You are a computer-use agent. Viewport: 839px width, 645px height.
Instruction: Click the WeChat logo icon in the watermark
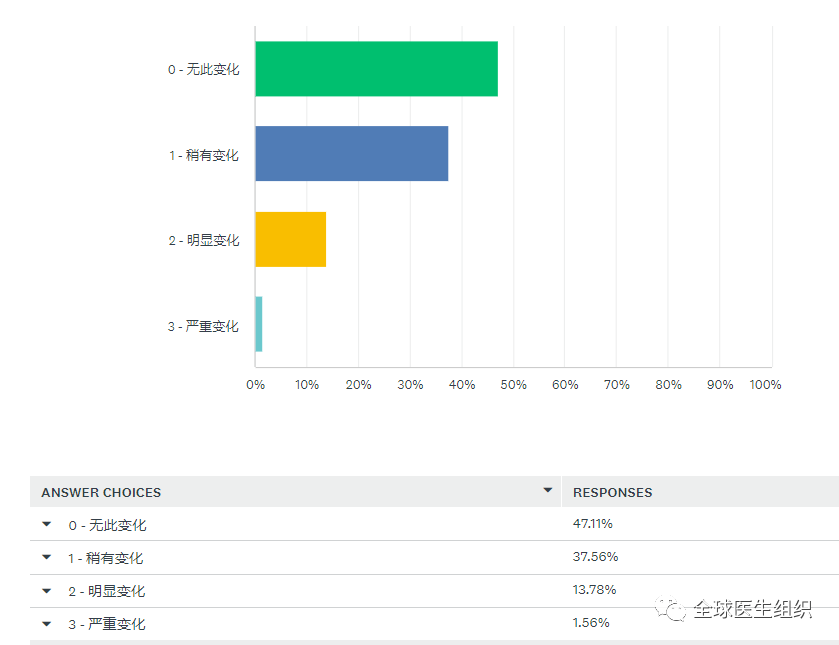point(670,609)
